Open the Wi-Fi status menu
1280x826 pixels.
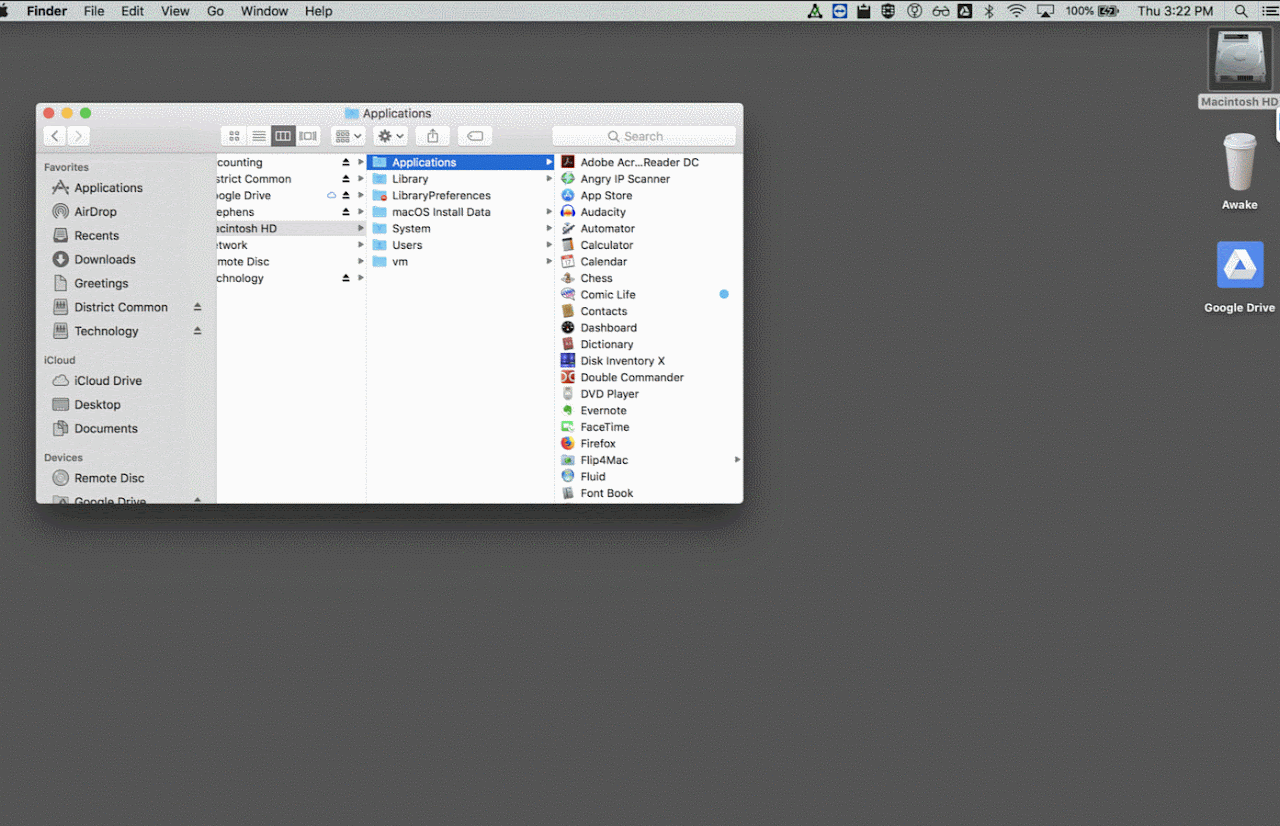[x=1016, y=11]
